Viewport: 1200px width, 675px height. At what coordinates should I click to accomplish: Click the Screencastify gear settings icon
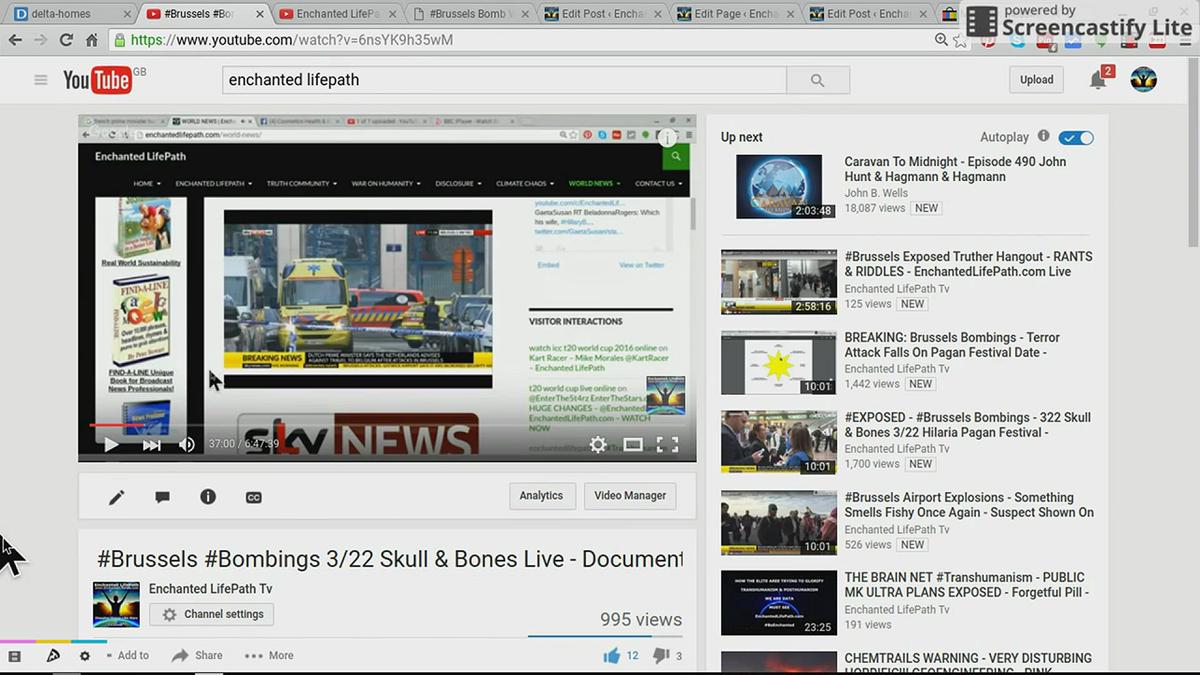(x=85, y=656)
